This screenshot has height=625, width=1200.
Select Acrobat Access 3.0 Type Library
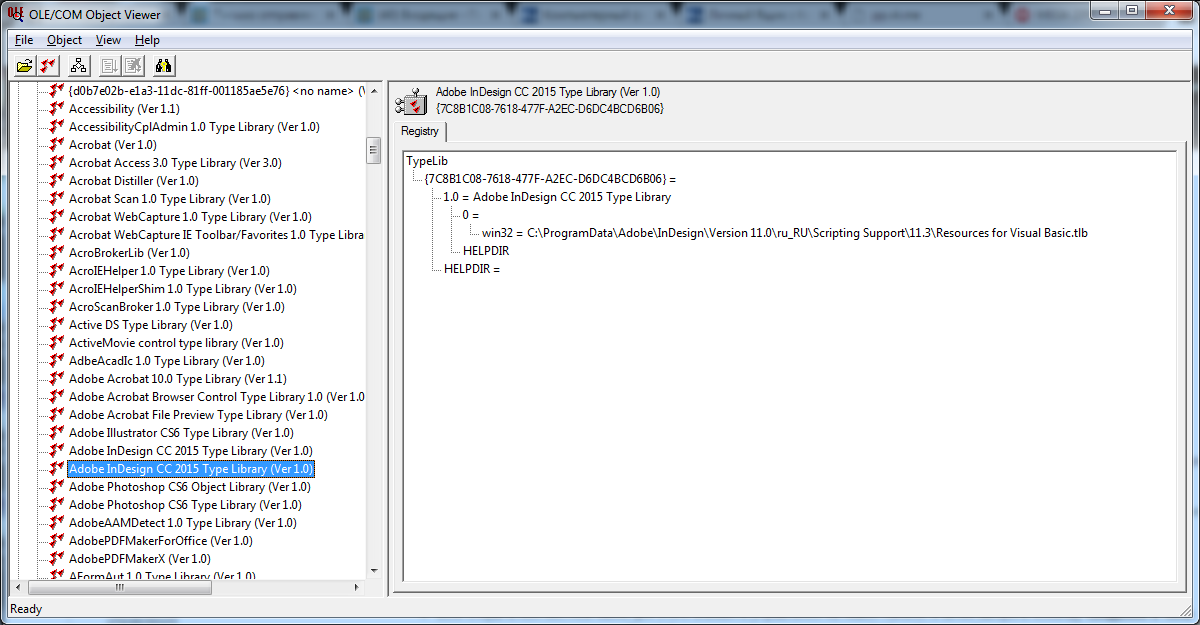coord(175,163)
